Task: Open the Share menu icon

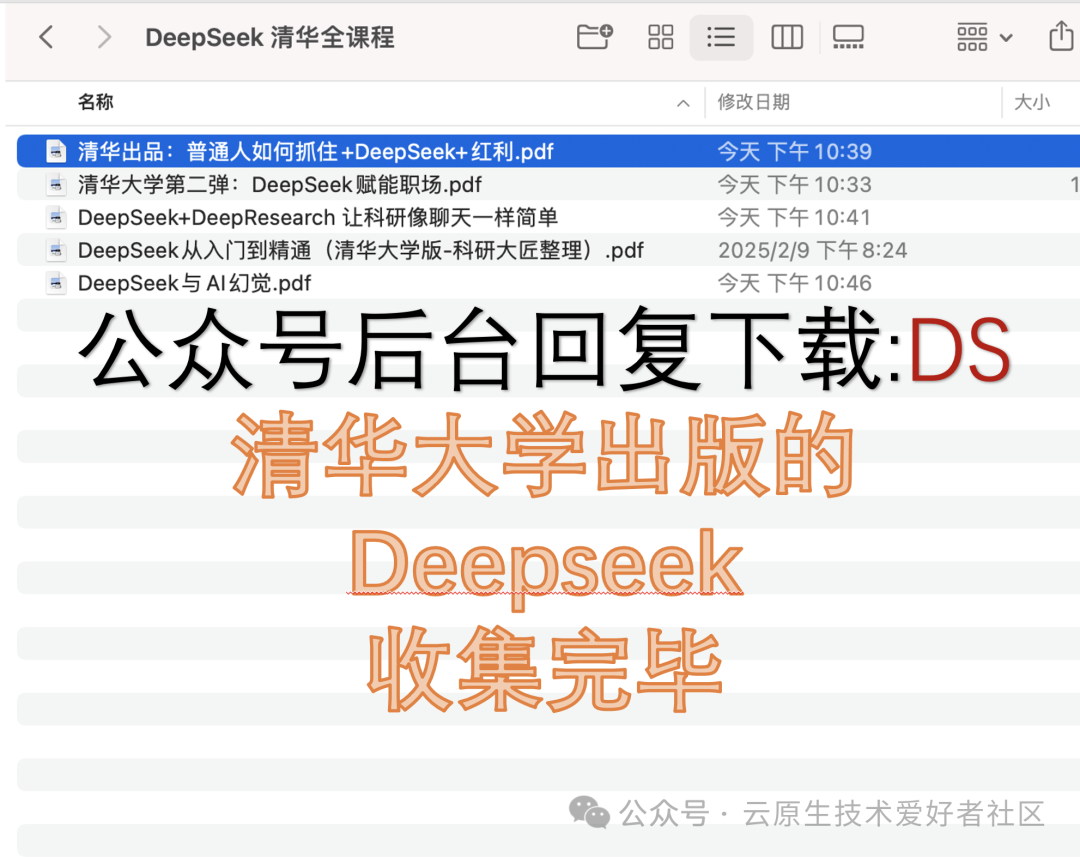Action: 1061,36
